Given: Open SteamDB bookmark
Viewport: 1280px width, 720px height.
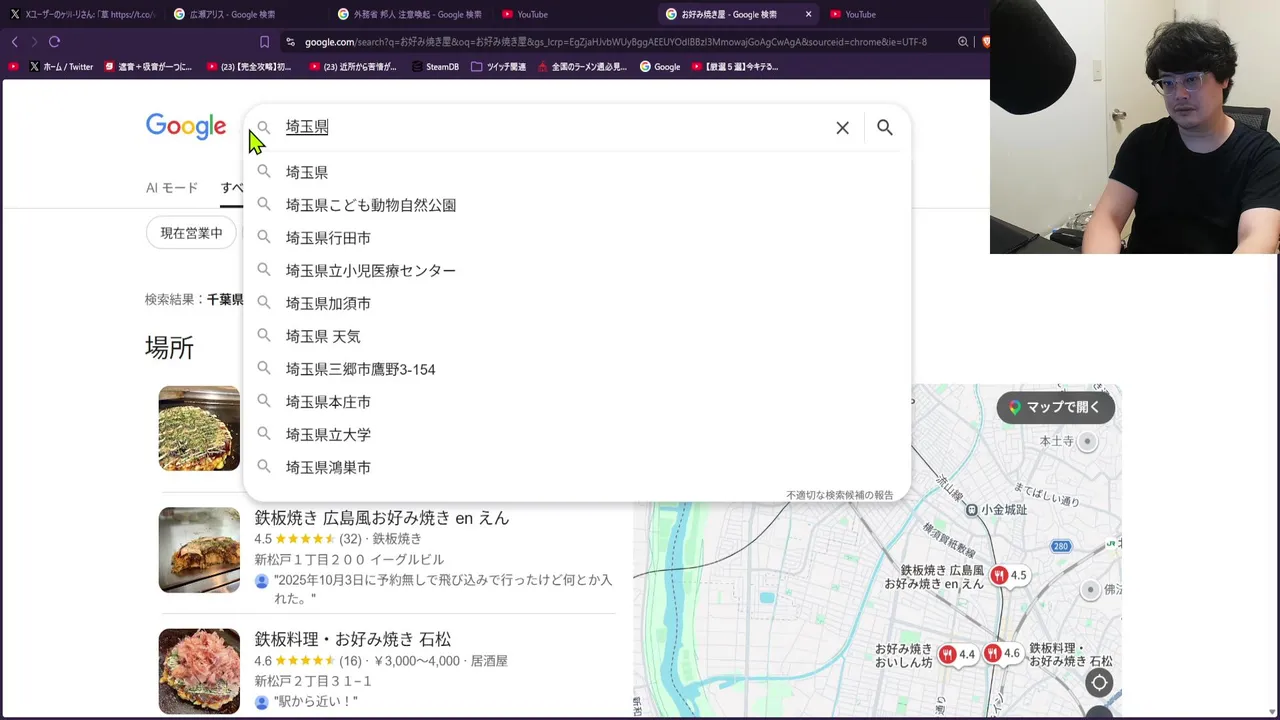Looking at the screenshot, I should click(434, 67).
